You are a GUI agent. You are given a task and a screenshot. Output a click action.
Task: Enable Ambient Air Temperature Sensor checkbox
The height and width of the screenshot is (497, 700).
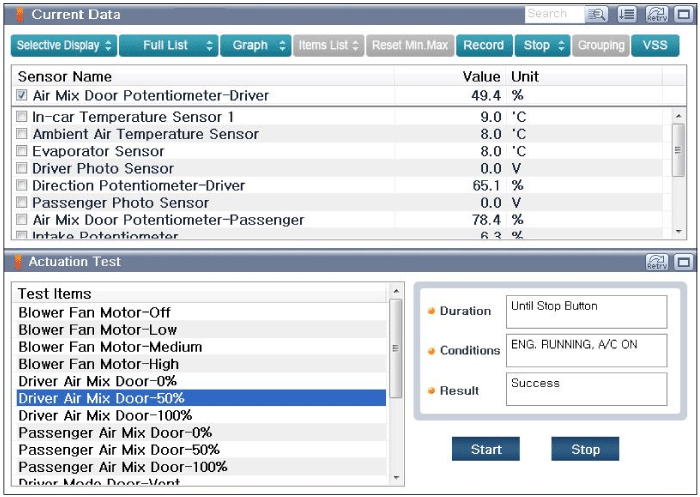[21, 134]
